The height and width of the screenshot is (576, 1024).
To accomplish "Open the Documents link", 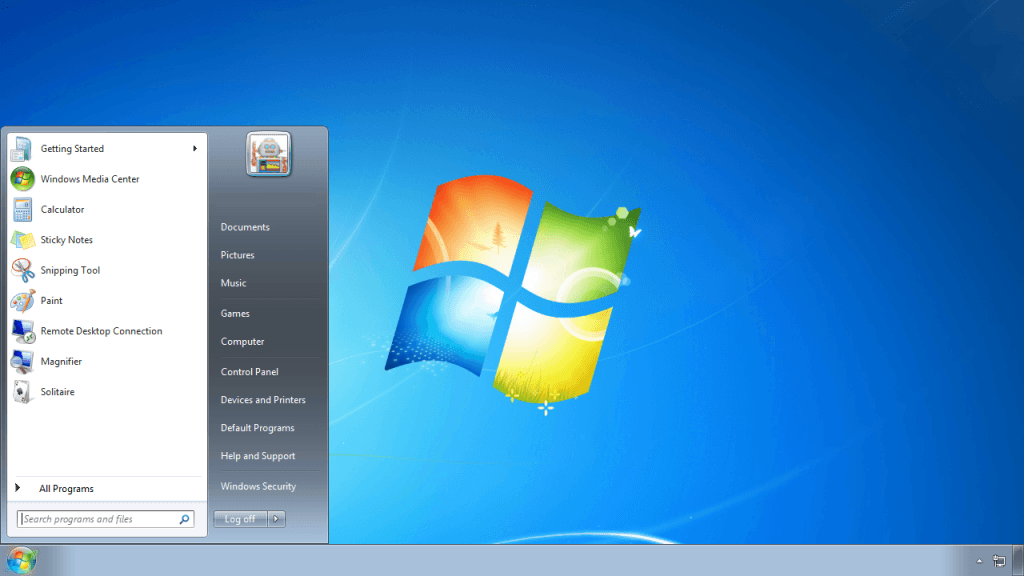I will click(x=245, y=227).
